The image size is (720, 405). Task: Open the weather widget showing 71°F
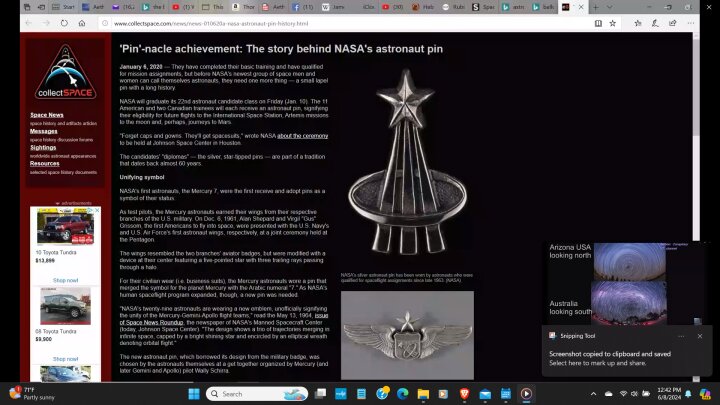point(32,394)
